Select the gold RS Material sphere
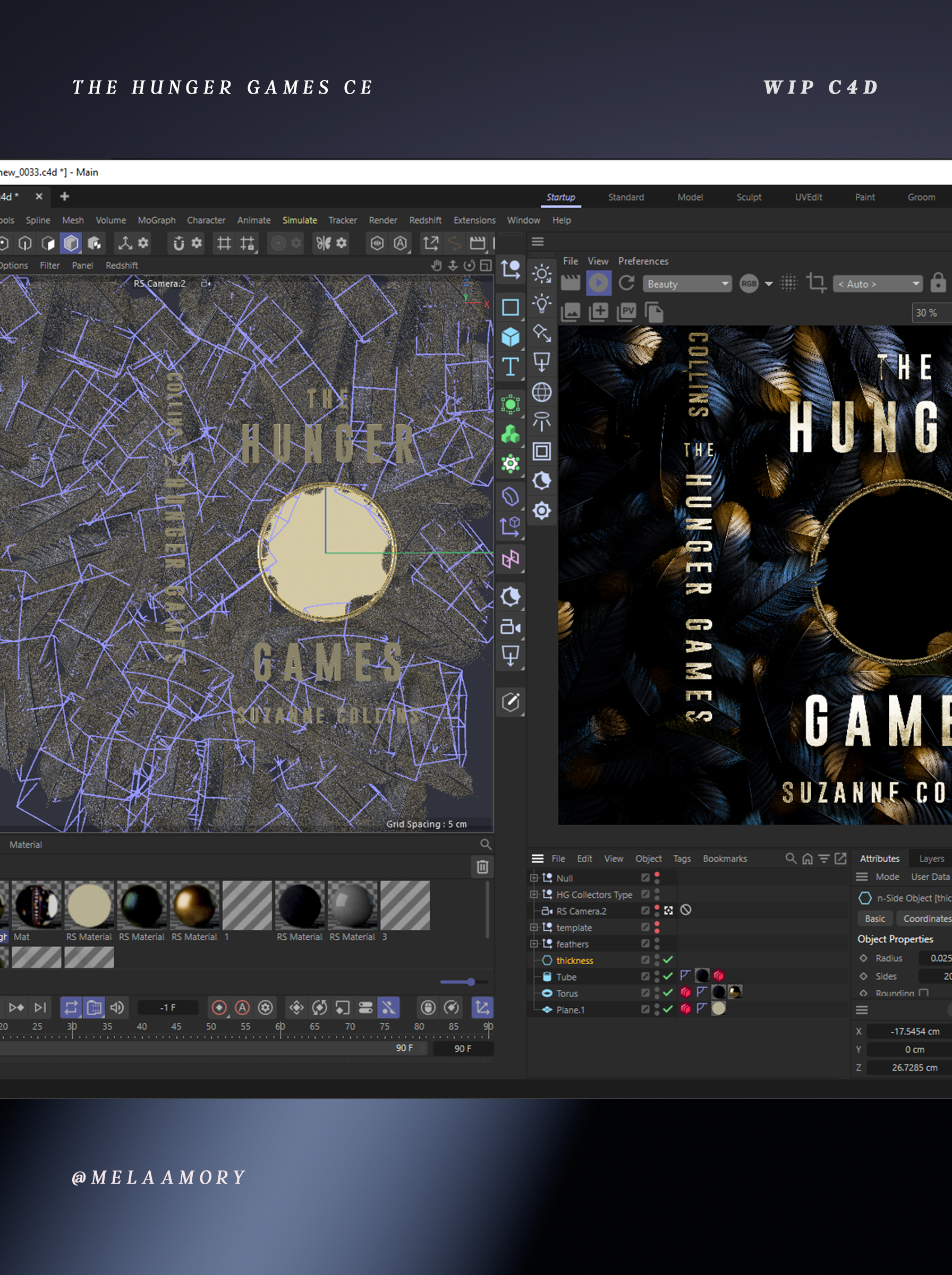Image resolution: width=952 pixels, height=1275 pixels. point(195,905)
